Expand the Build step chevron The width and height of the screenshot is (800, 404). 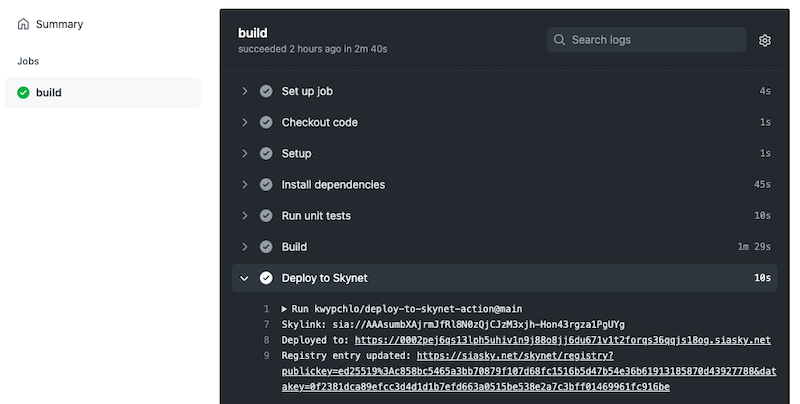pyautogui.click(x=245, y=246)
